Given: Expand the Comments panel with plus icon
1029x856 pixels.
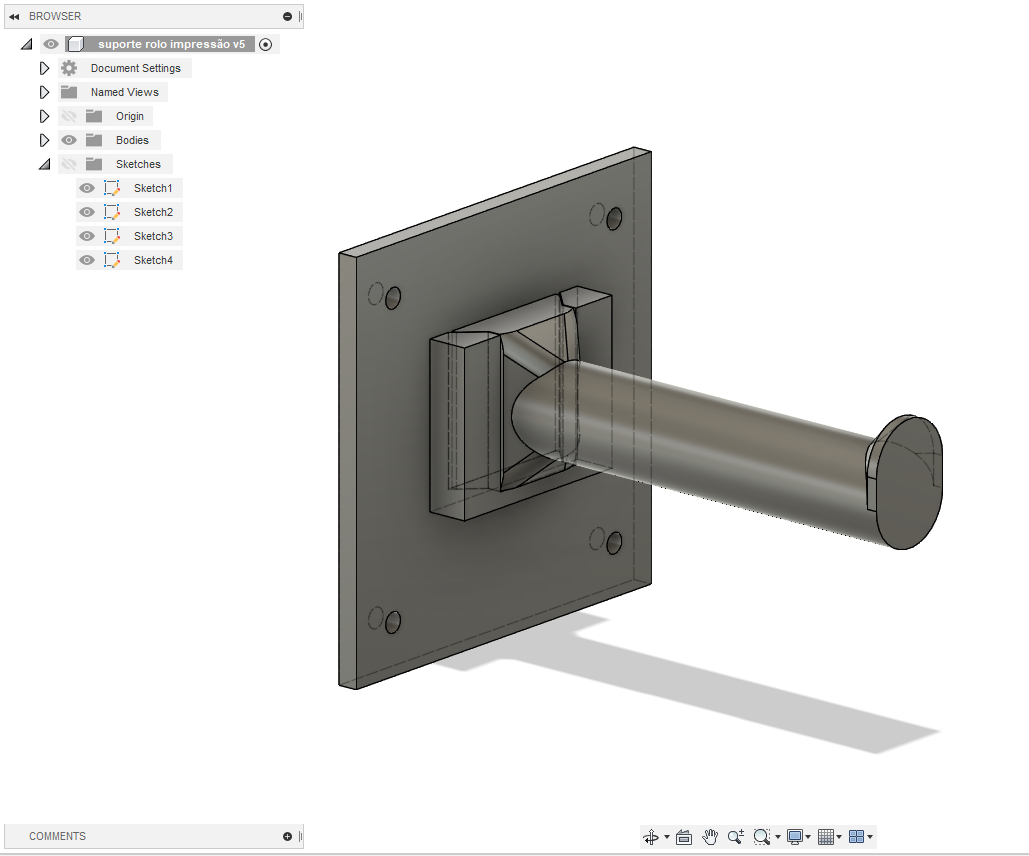Looking at the screenshot, I should [x=287, y=836].
